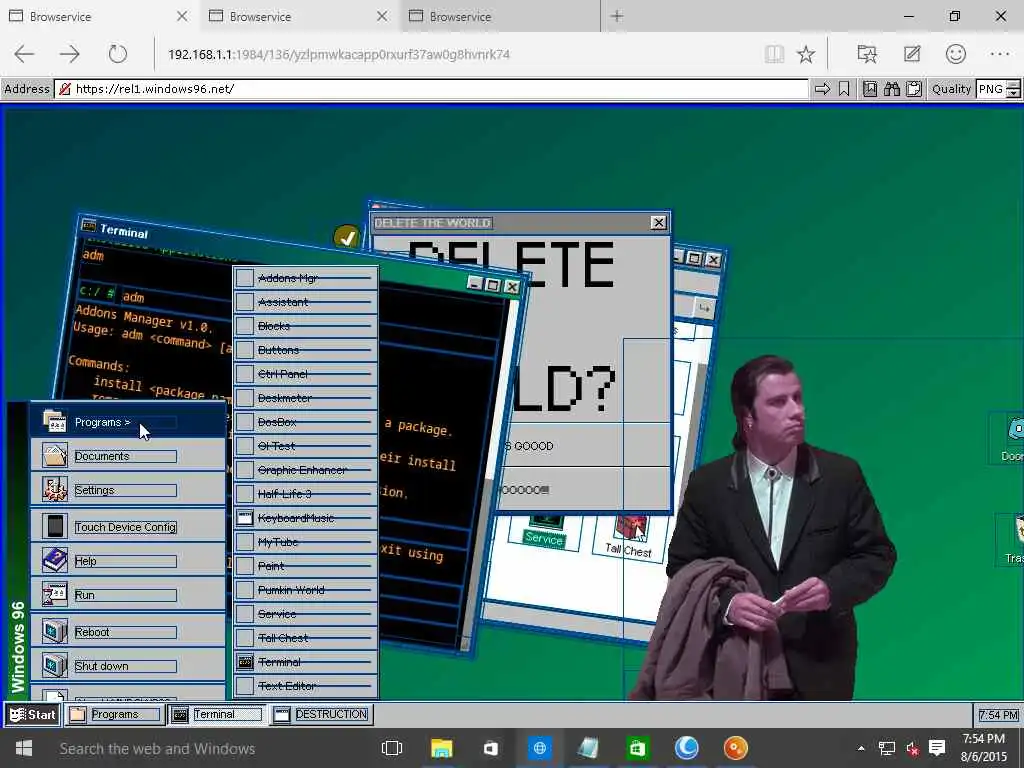Launch Deskmeter from Programs list
This screenshot has width=1024, height=768.
click(306, 398)
